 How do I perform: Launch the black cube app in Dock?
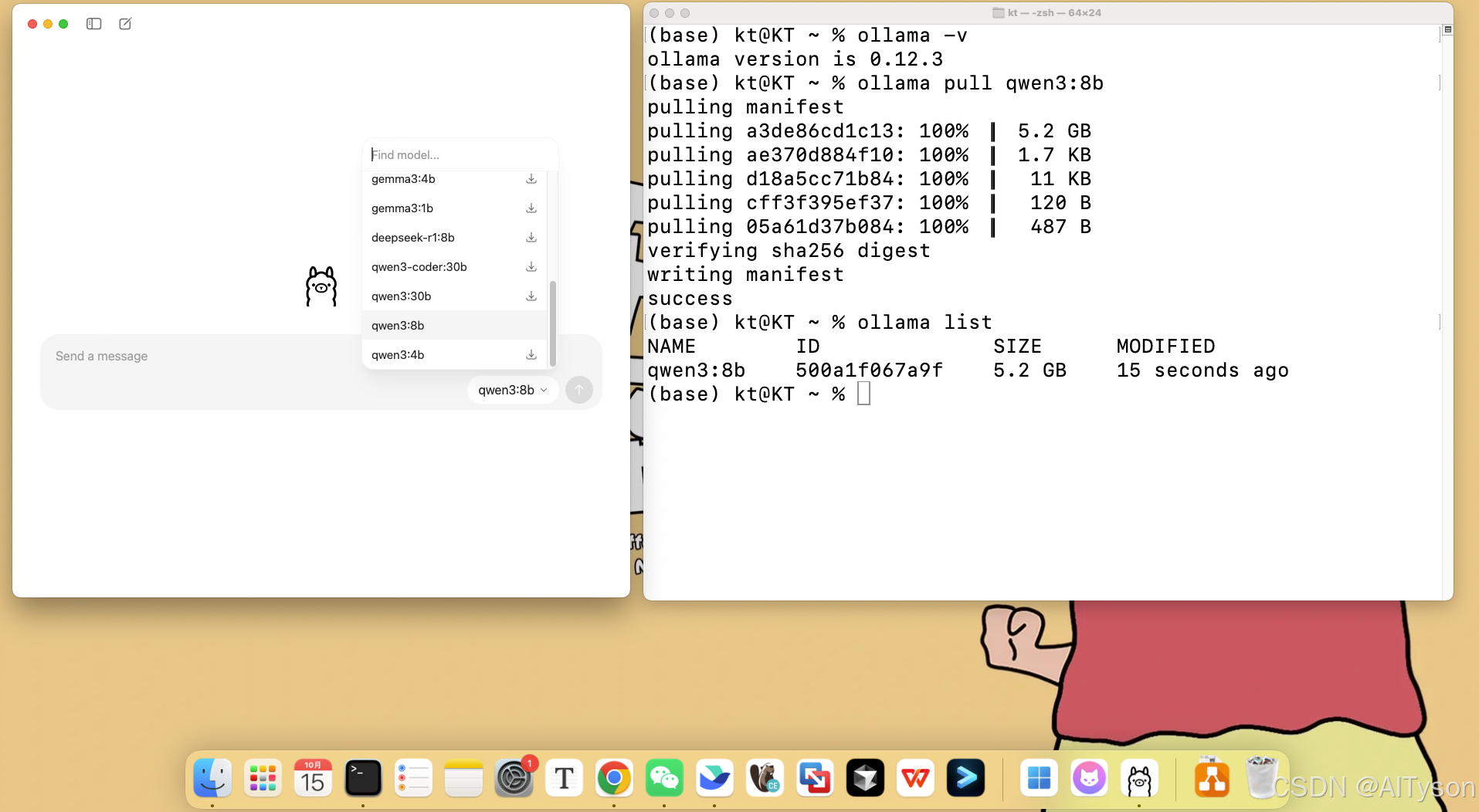865,778
